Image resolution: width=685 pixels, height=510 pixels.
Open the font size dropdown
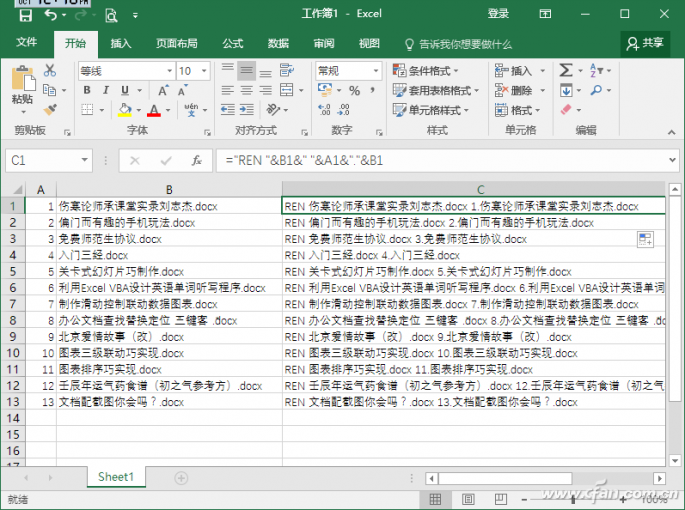(x=204, y=71)
